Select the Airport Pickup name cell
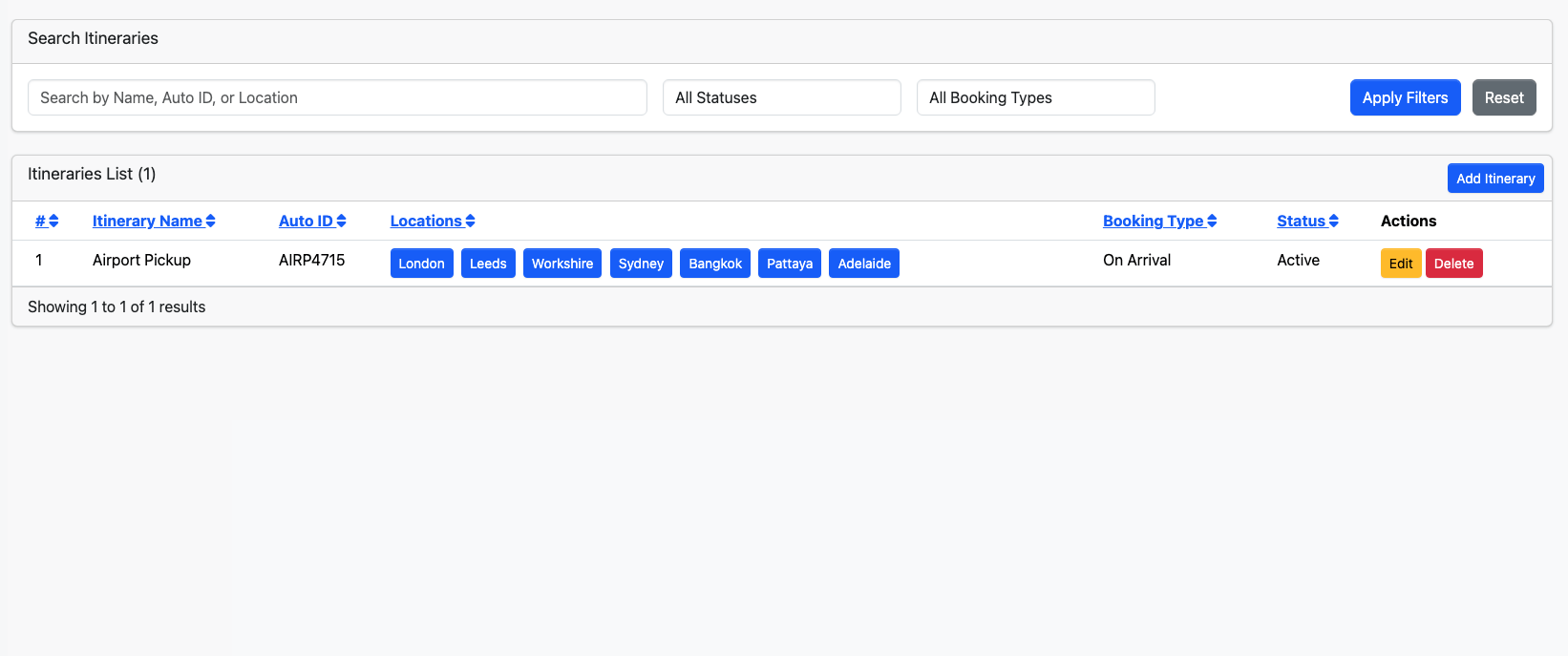Screen dimensions: 1568x656 coord(141,260)
